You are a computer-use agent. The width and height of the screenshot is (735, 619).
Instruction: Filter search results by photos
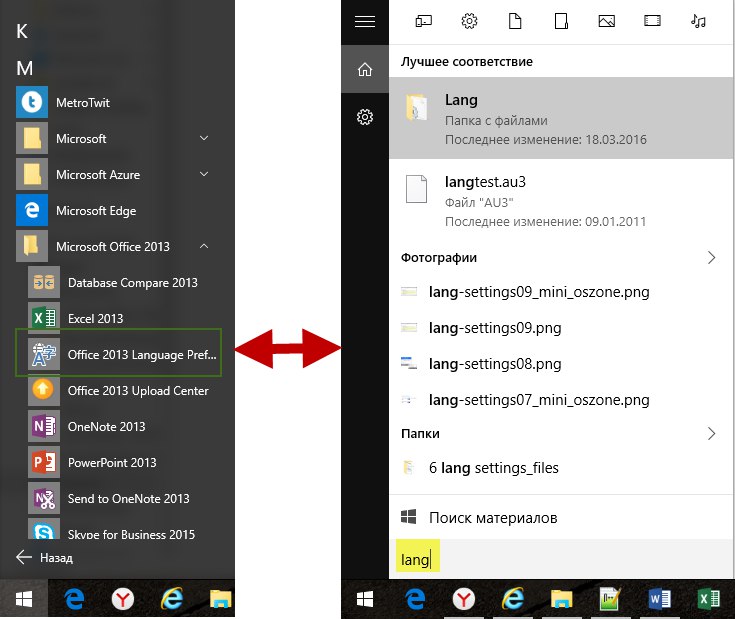(607, 21)
